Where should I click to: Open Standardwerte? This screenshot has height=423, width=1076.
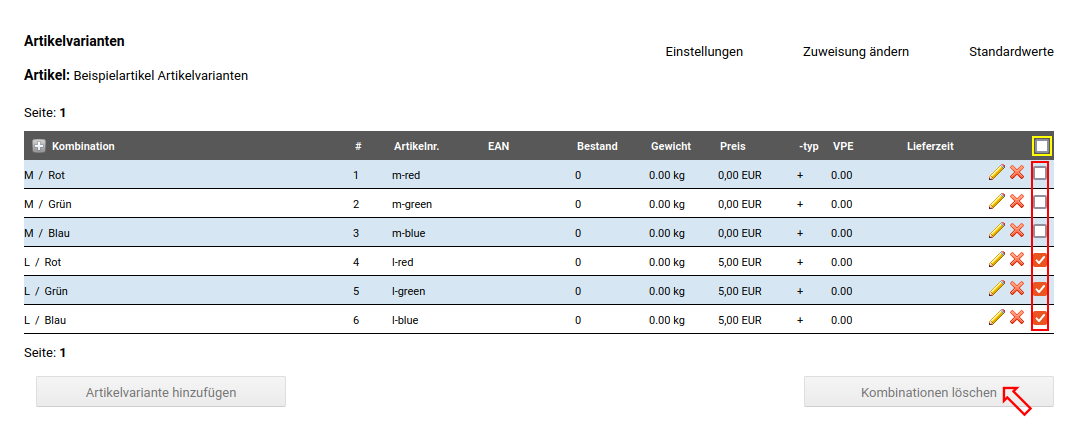coord(1011,52)
